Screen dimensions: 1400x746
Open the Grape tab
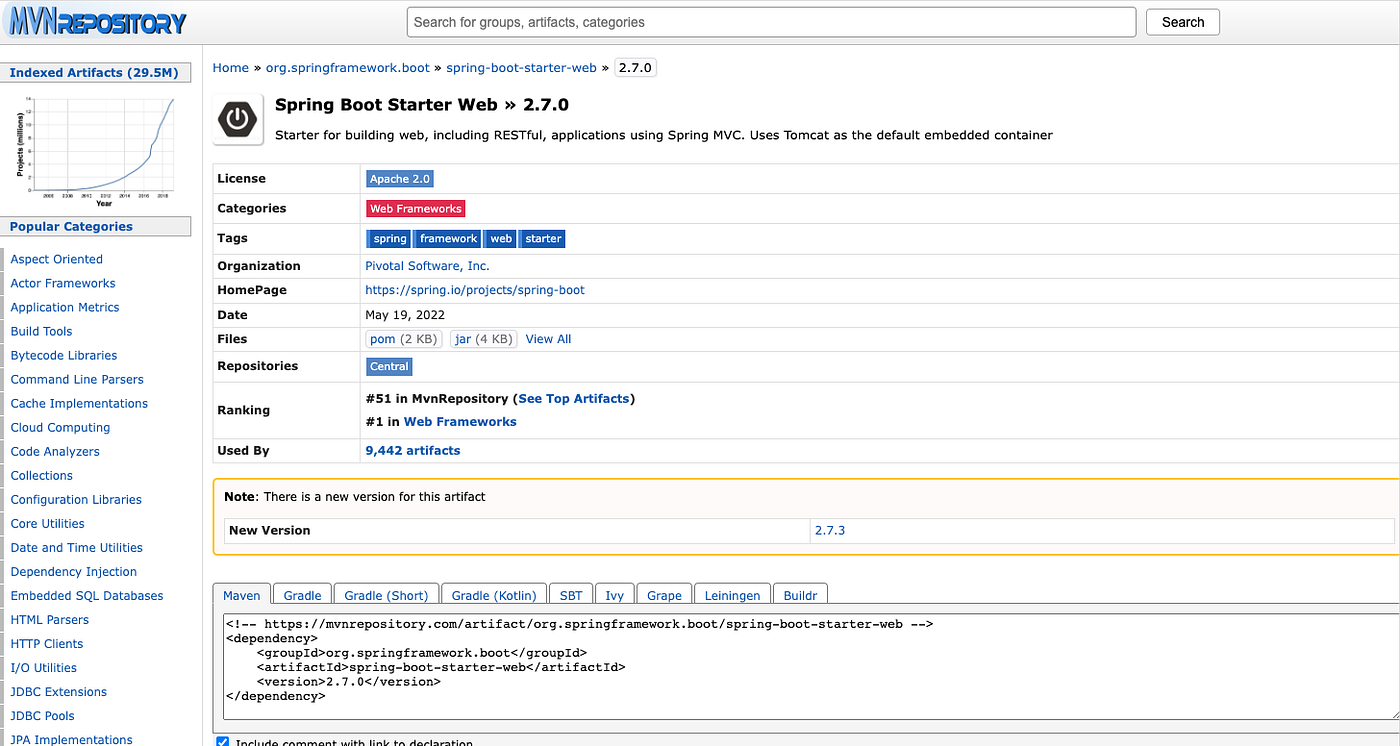664,595
